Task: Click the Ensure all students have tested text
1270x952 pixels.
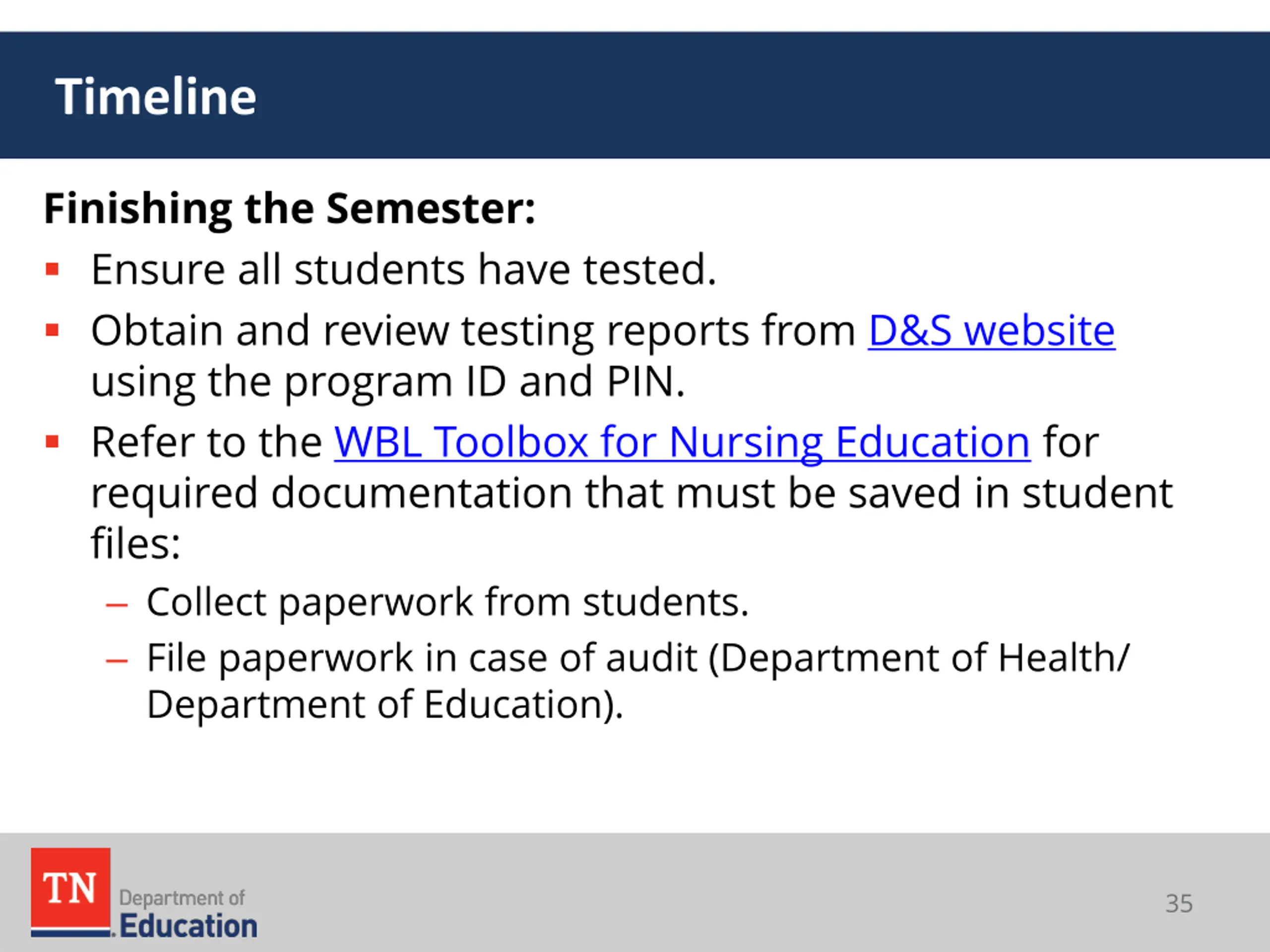Action: (x=404, y=269)
